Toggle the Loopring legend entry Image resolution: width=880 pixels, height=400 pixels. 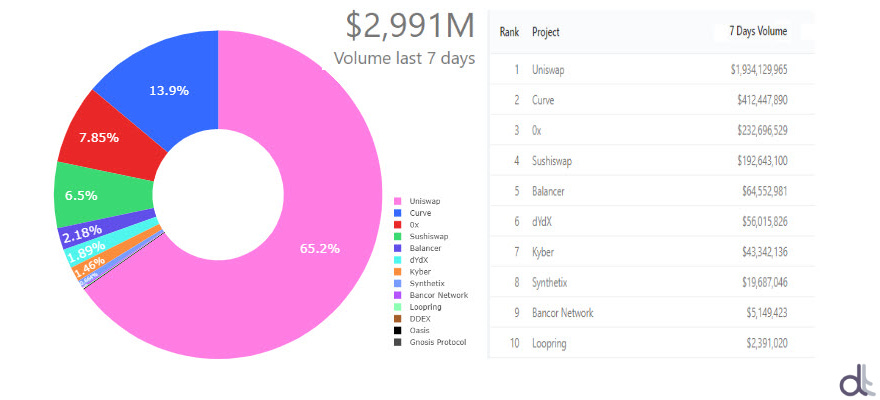(419, 307)
